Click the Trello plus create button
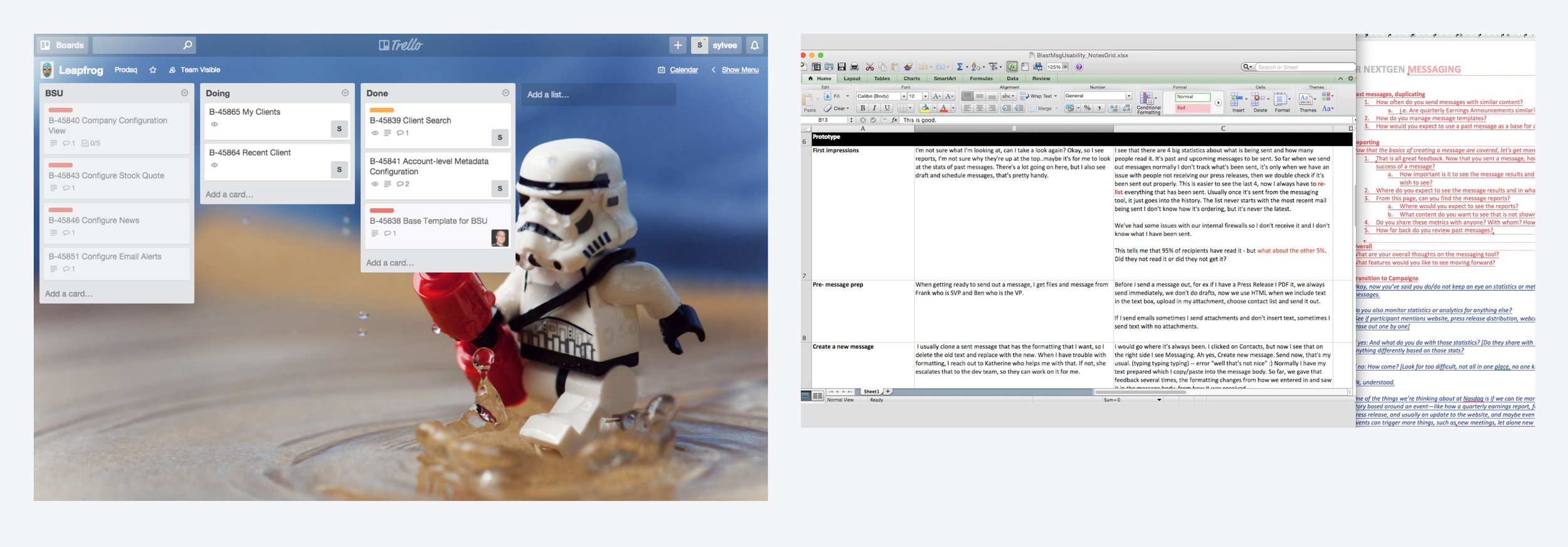 [678, 45]
